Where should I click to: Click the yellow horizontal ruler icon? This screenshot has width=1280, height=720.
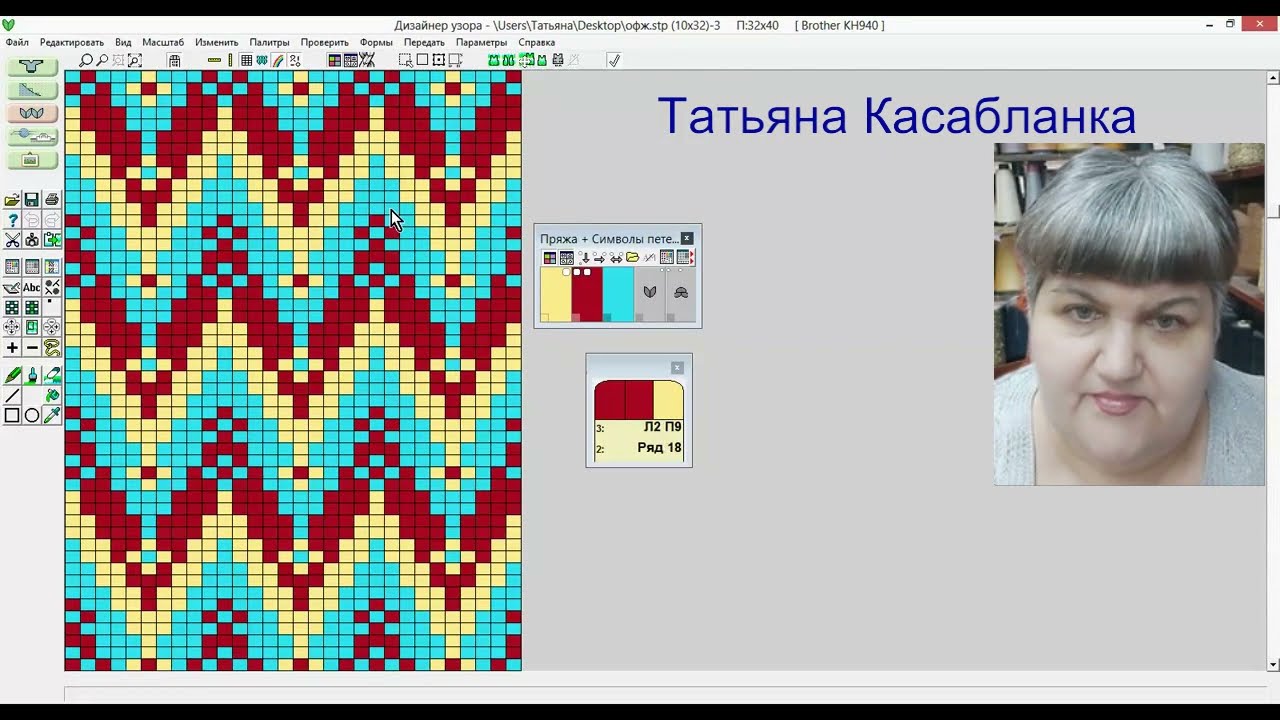coord(214,60)
